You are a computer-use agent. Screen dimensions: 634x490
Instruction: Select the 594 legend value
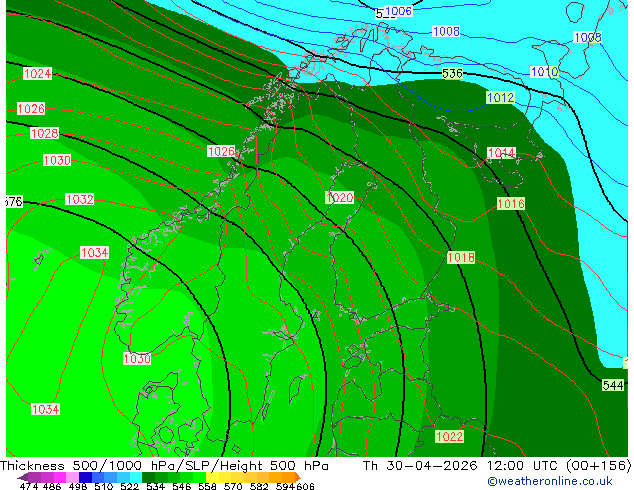click(285, 486)
